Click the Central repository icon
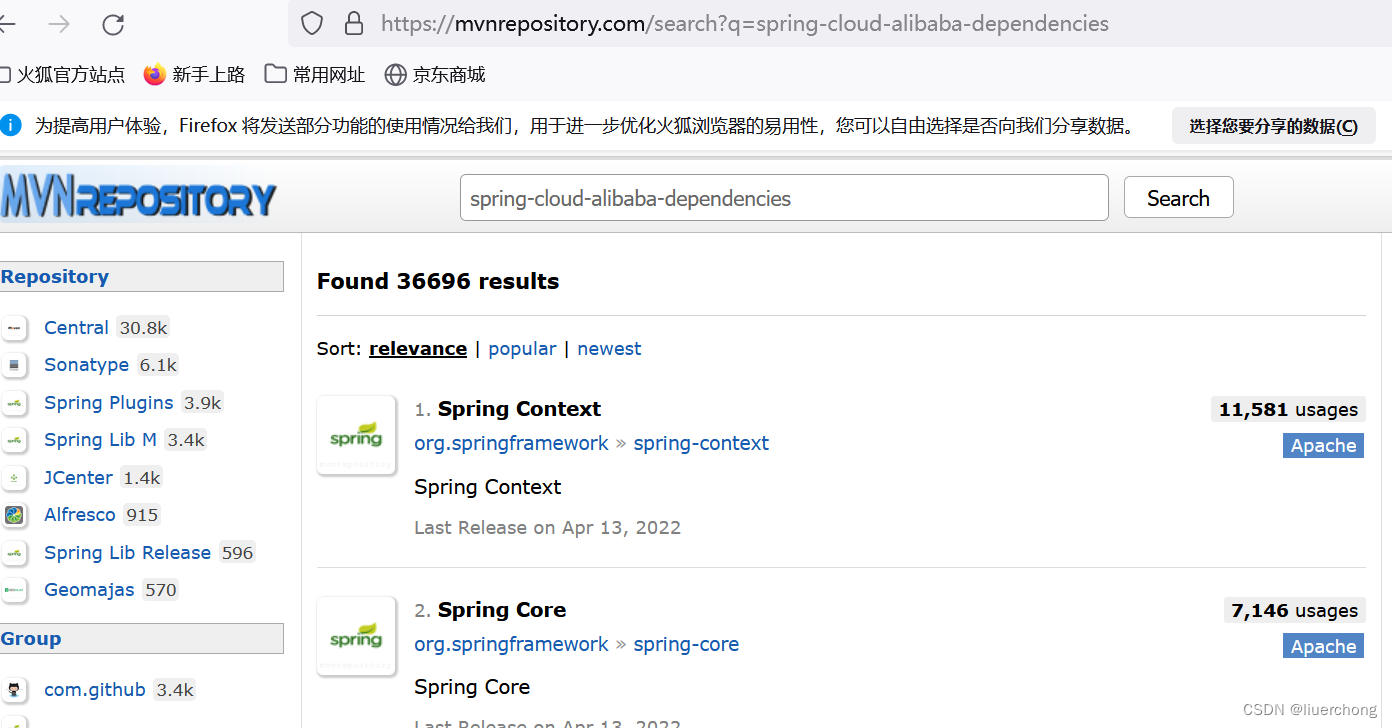The image size is (1392, 728). click(x=14, y=328)
